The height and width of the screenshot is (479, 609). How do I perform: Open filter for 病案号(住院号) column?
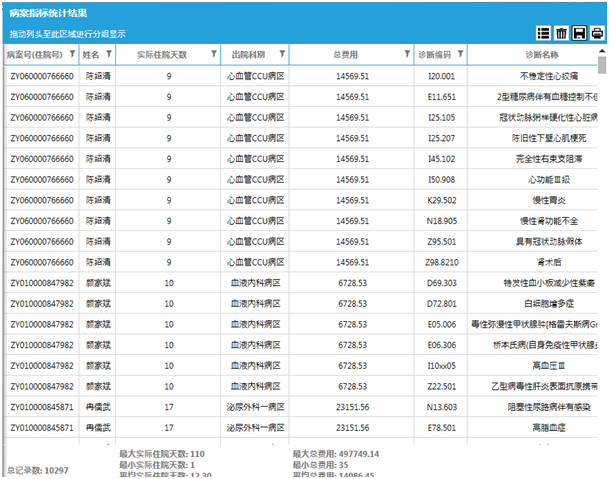pyautogui.click(x=72, y=54)
